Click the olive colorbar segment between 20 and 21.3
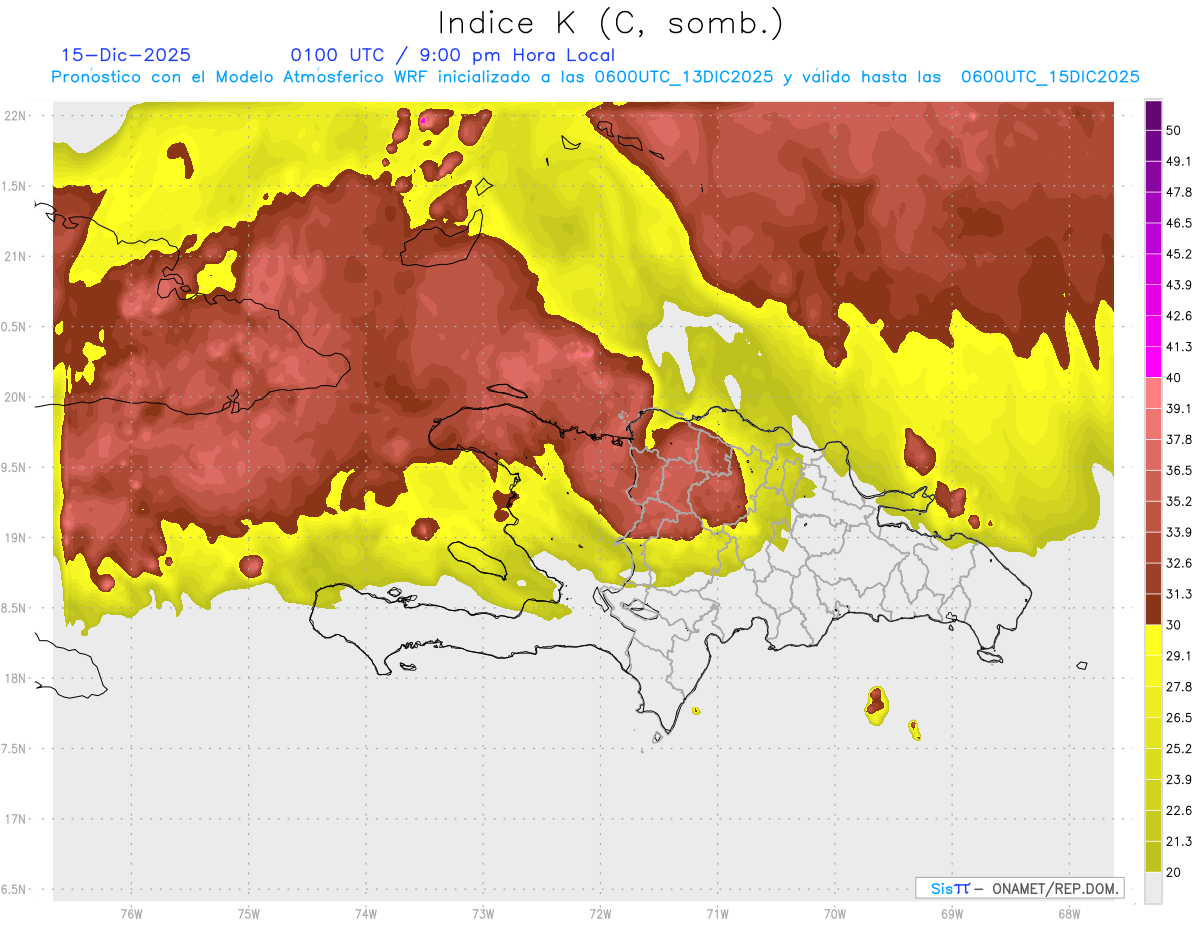The width and height of the screenshot is (1200, 927). pos(1153,856)
